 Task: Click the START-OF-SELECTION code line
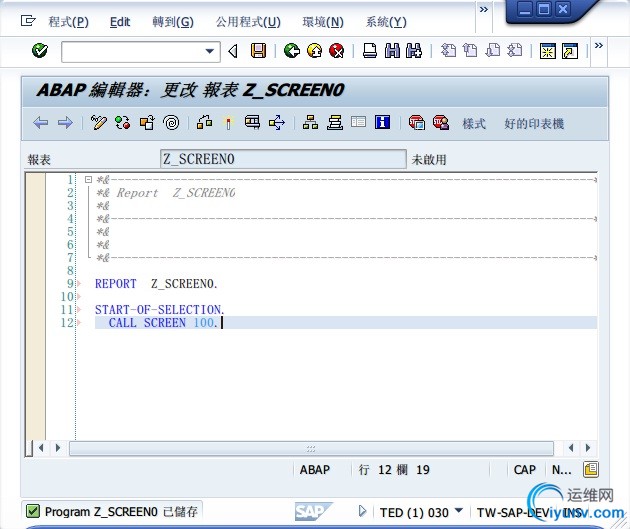click(x=160, y=310)
